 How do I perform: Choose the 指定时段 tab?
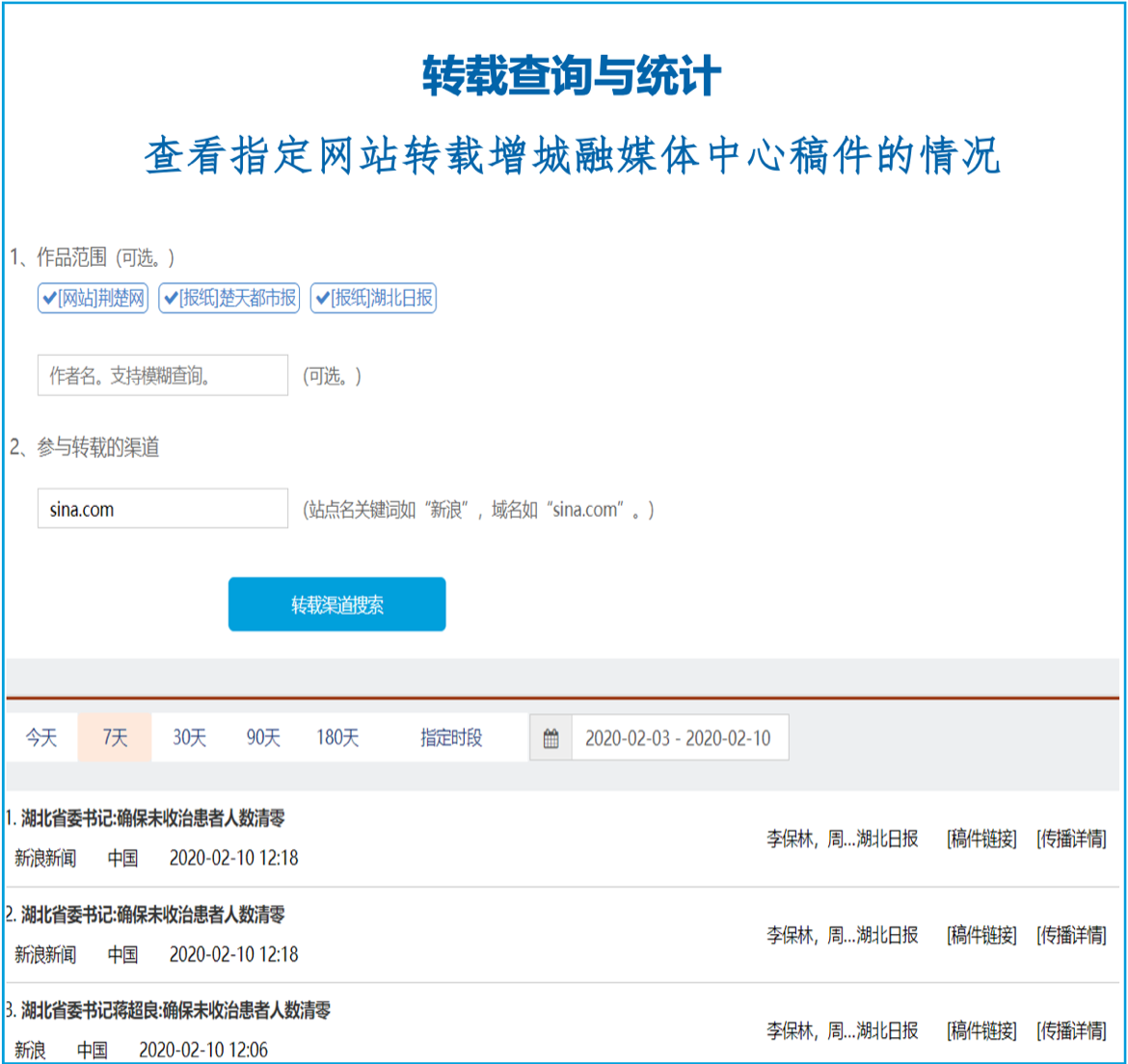click(451, 737)
